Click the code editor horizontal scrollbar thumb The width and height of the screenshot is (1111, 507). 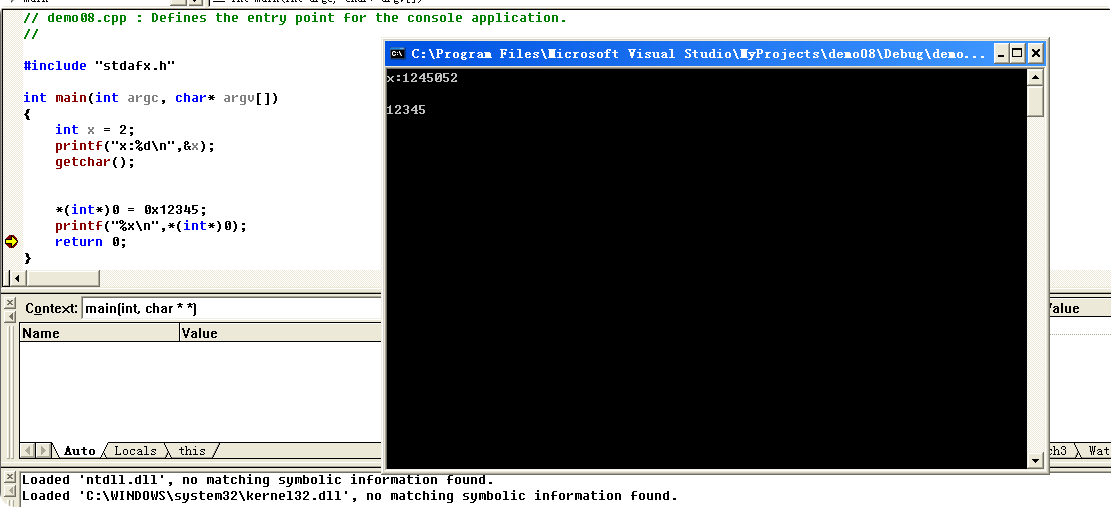point(62,278)
